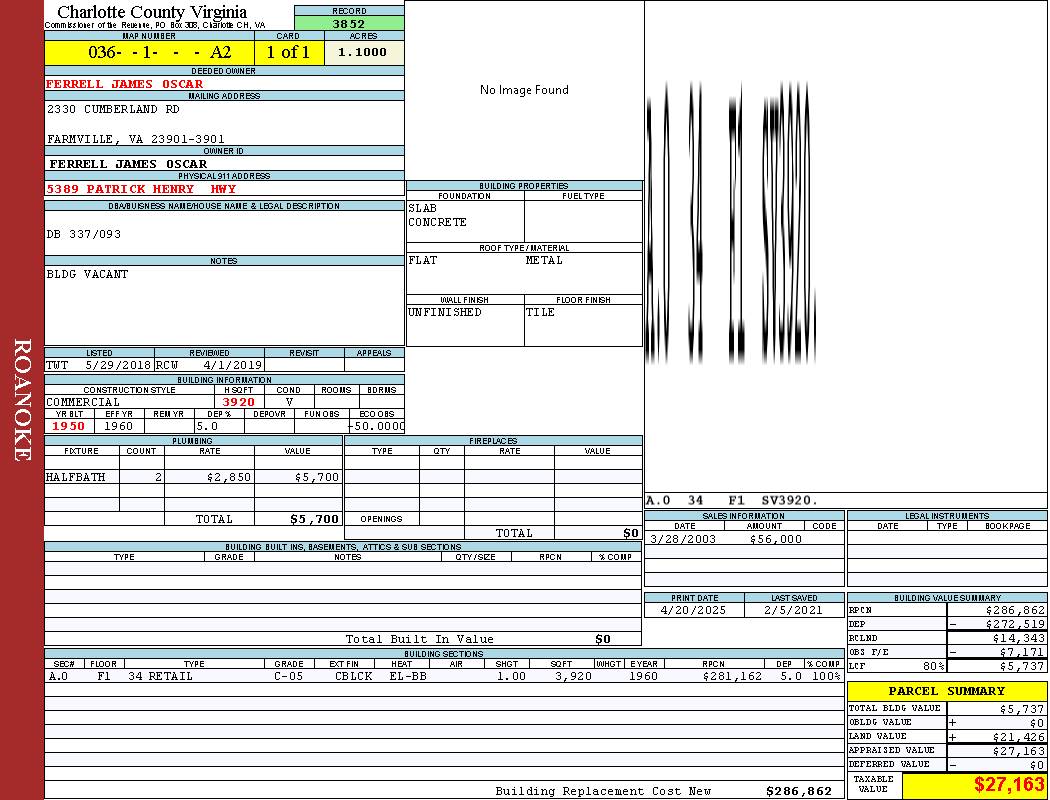Select the red taxable value $27,163
The height and width of the screenshot is (800, 1050).
(1008, 785)
